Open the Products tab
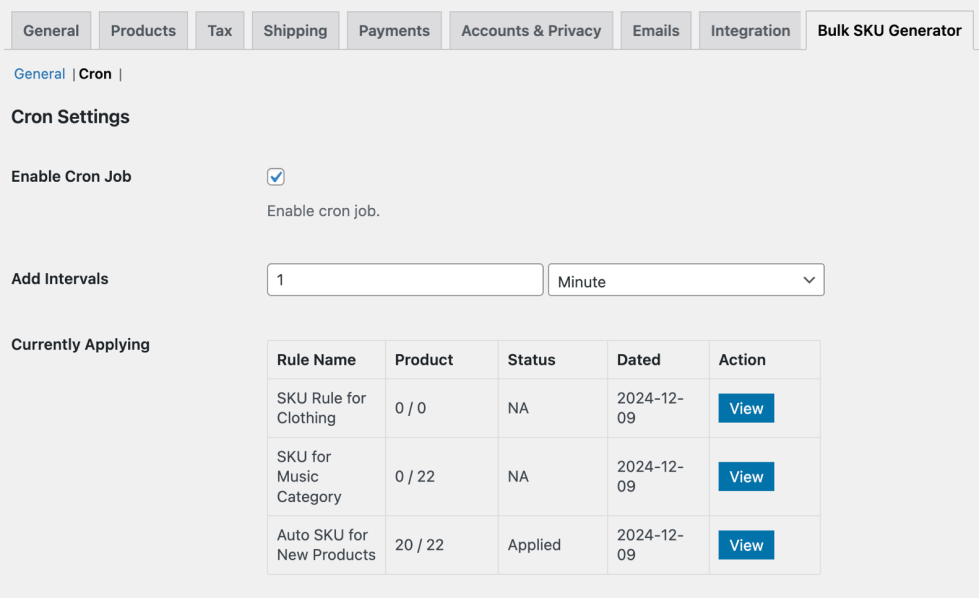Viewport: 979px width, 598px height. click(x=143, y=31)
